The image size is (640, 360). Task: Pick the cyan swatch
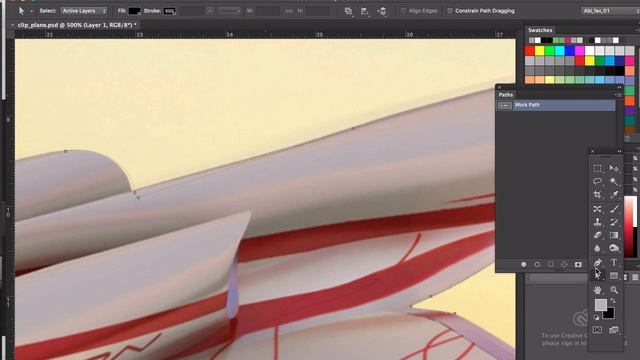pyautogui.click(x=560, y=51)
